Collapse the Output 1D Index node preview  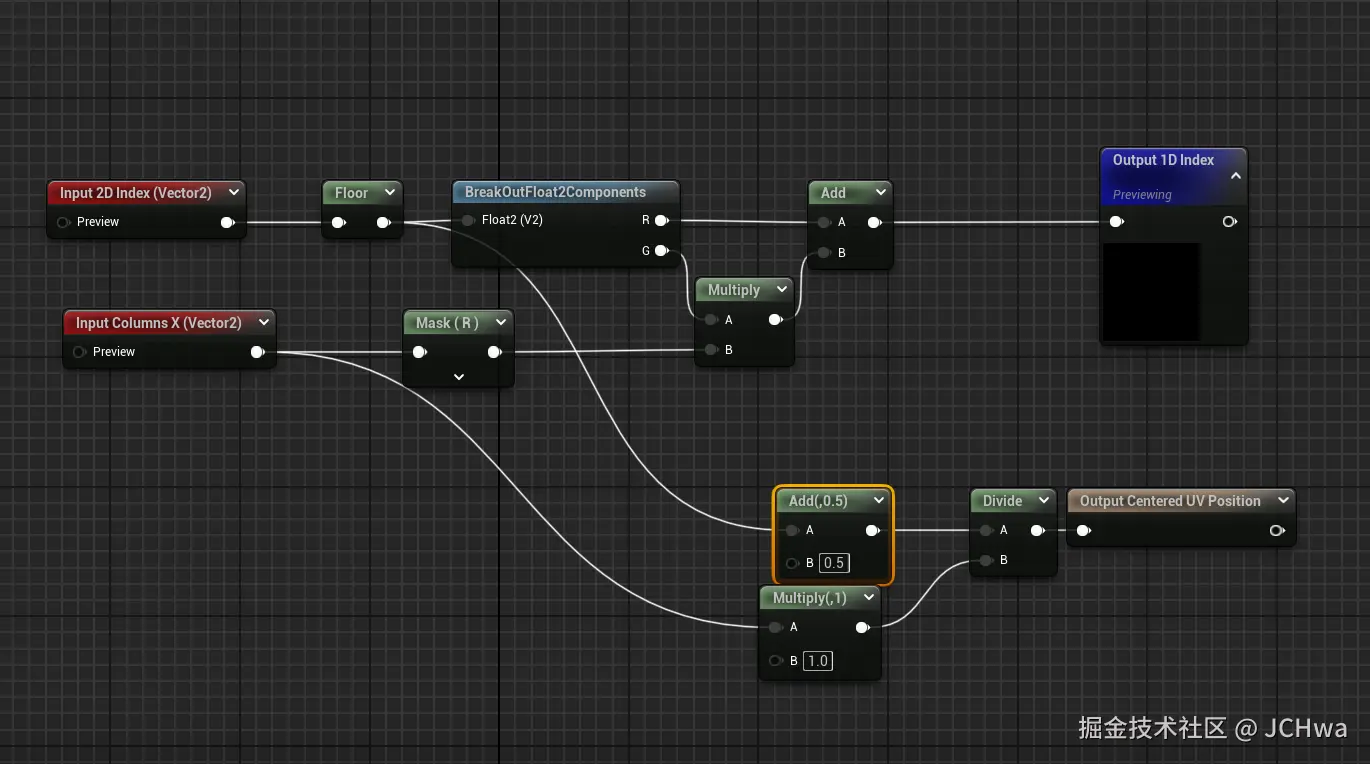pyautogui.click(x=1235, y=175)
